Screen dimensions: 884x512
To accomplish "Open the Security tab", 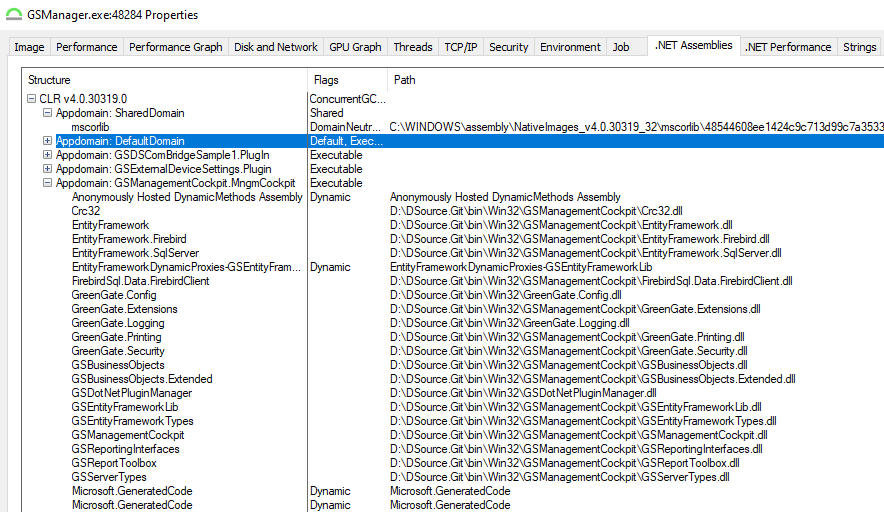I will 509,47.
